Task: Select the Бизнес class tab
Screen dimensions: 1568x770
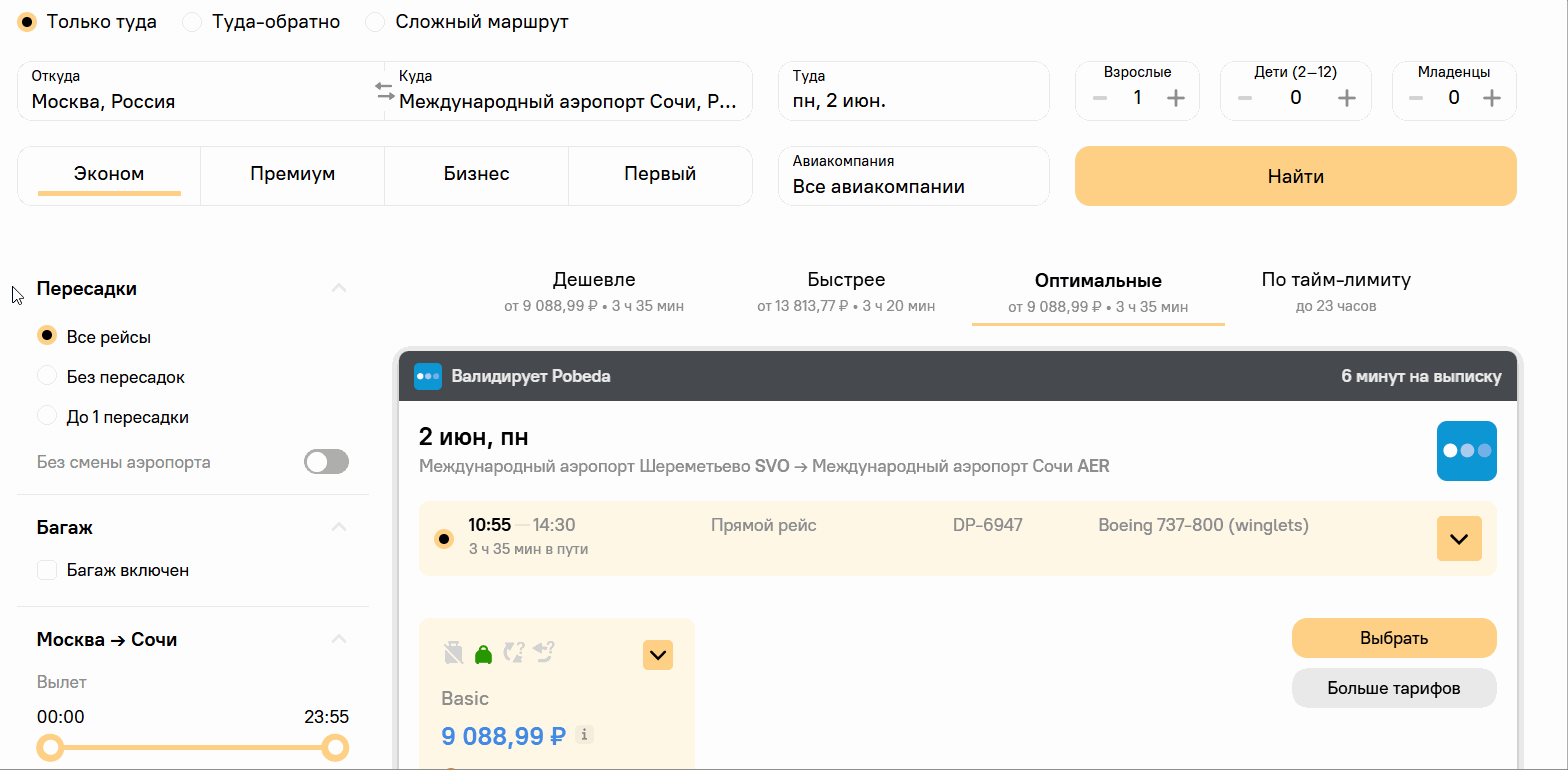Action: click(x=477, y=174)
